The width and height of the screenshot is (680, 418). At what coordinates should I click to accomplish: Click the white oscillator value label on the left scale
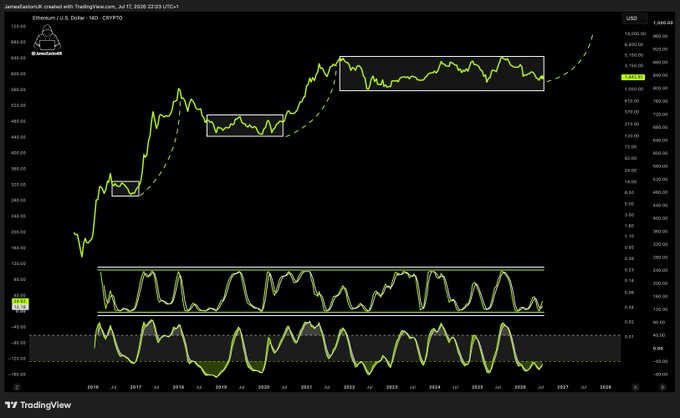click(20, 307)
